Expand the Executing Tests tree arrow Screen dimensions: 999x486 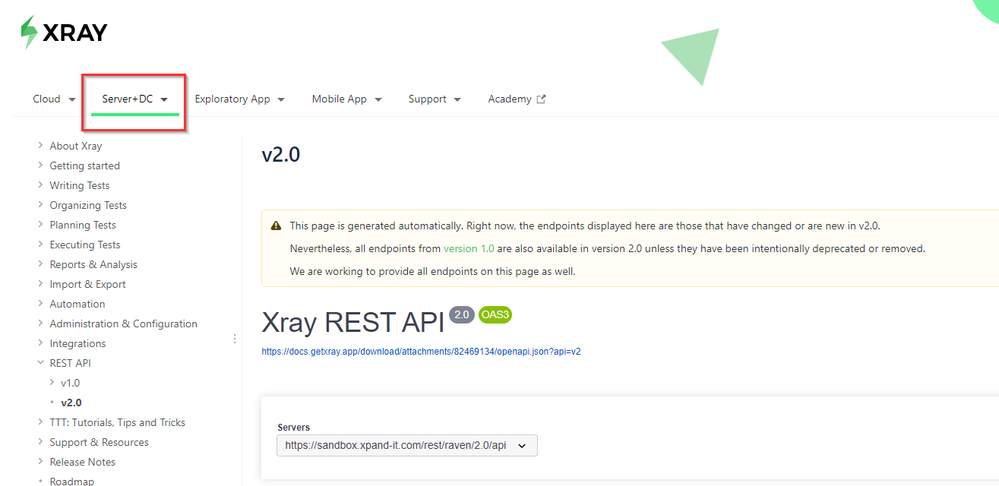40,245
